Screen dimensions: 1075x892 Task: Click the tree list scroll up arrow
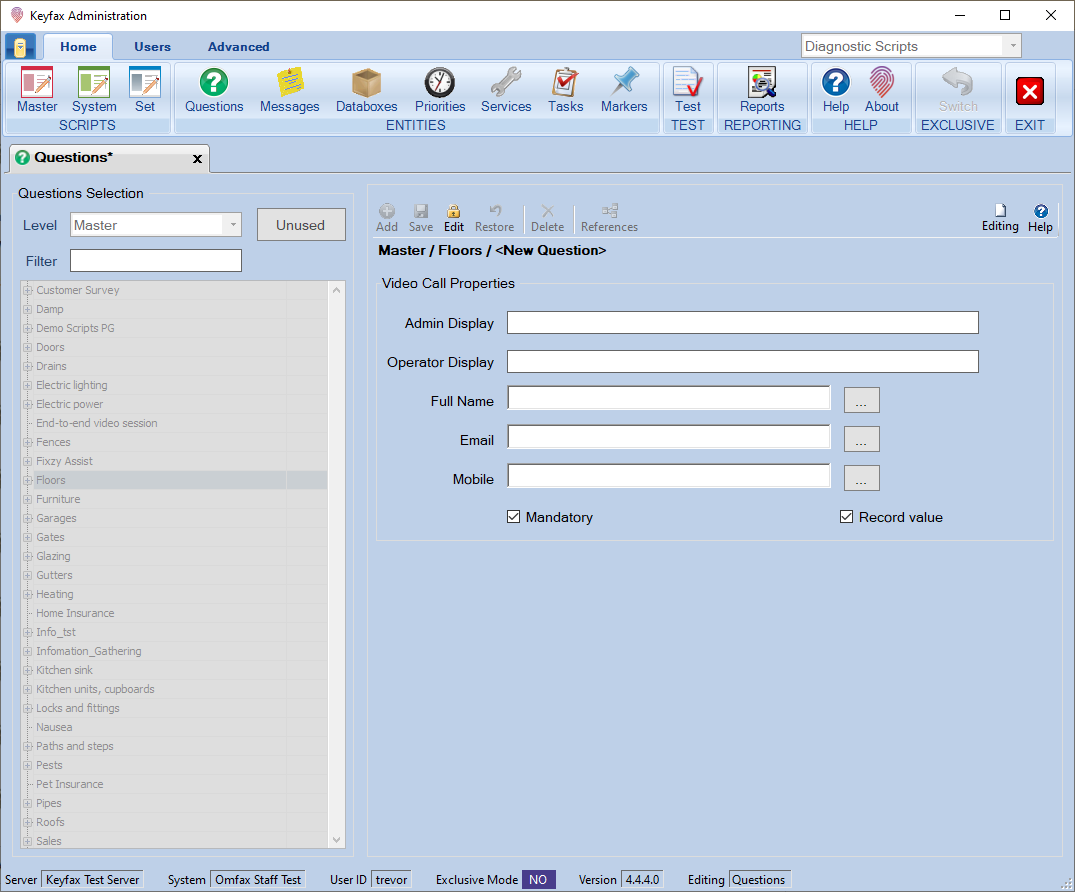click(x=337, y=290)
